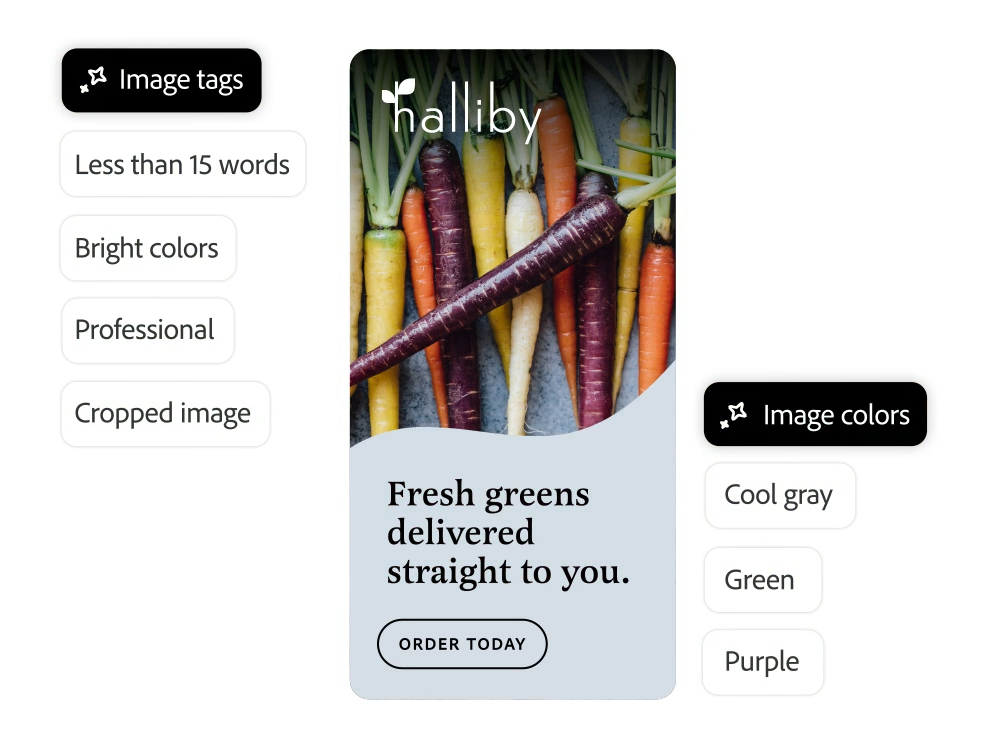The image size is (1000, 750).
Task: Enable the "Professional" tag chip
Action: (146, 330)
